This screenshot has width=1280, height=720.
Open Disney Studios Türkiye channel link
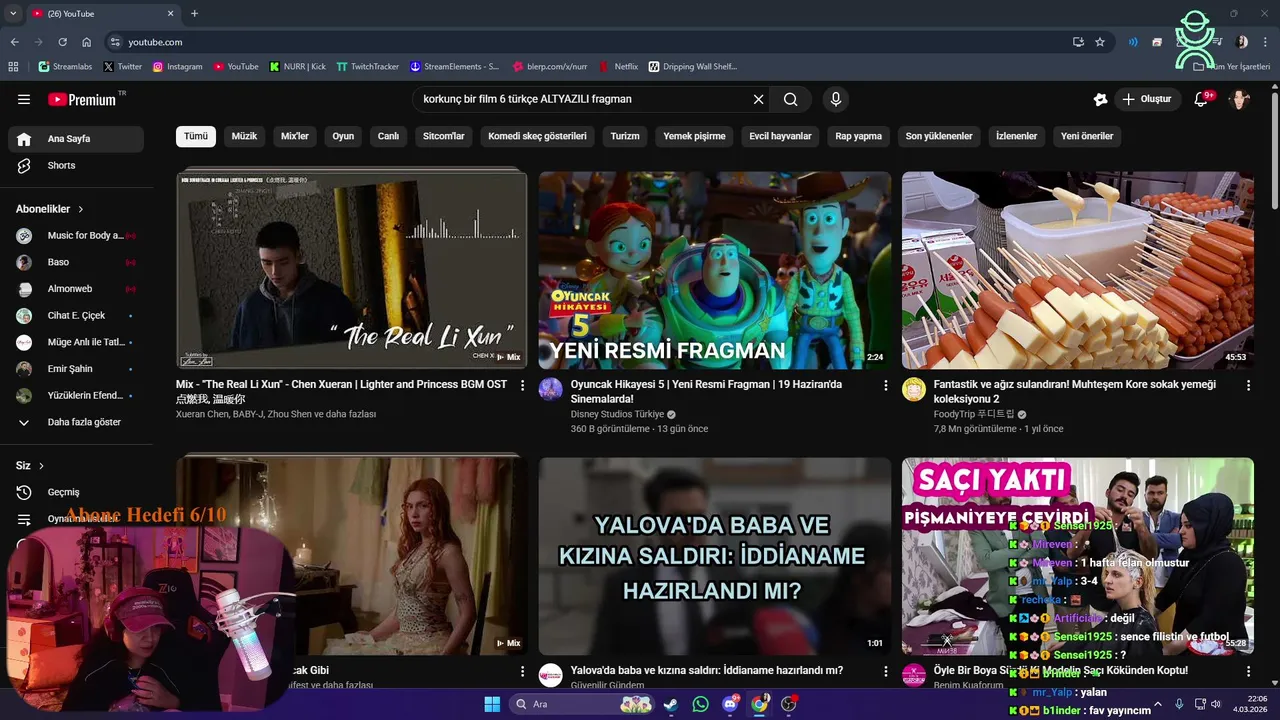617,414
